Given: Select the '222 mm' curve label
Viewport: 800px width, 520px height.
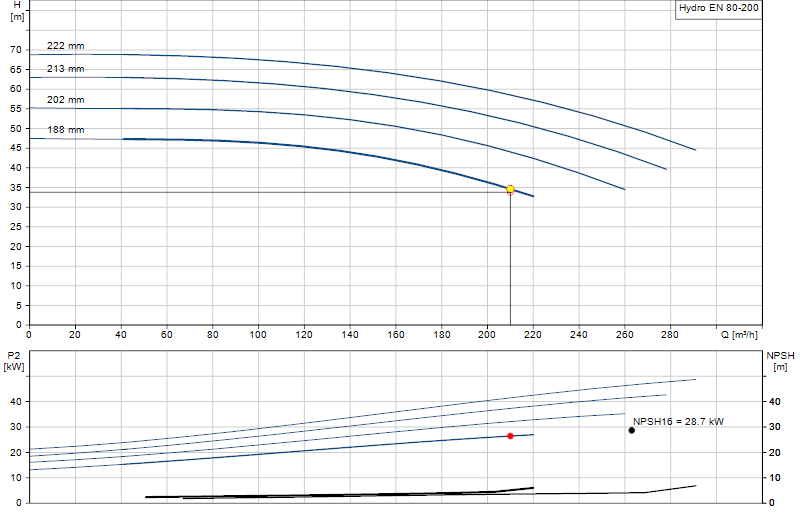Looking at the screenshot, I should click(65, 46).
